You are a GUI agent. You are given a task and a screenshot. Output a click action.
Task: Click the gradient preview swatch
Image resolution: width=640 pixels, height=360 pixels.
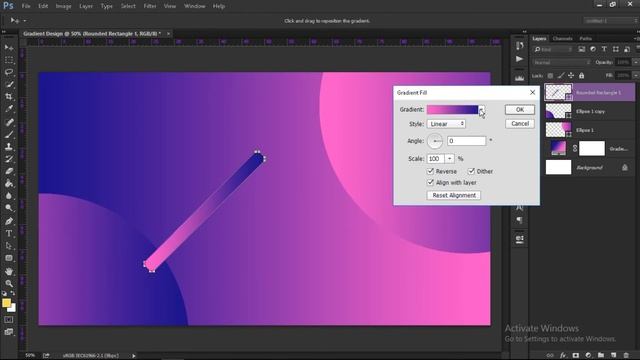pos(452,109)
